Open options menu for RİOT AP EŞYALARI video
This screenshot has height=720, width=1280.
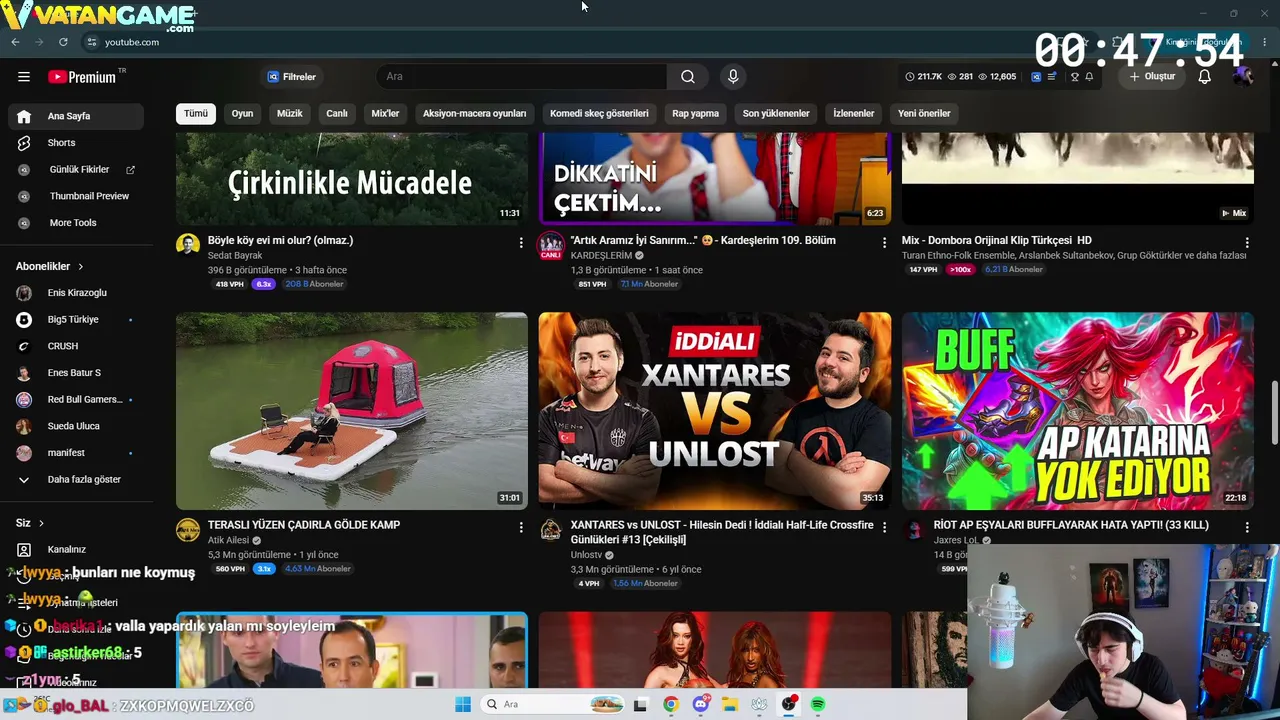1246,527
